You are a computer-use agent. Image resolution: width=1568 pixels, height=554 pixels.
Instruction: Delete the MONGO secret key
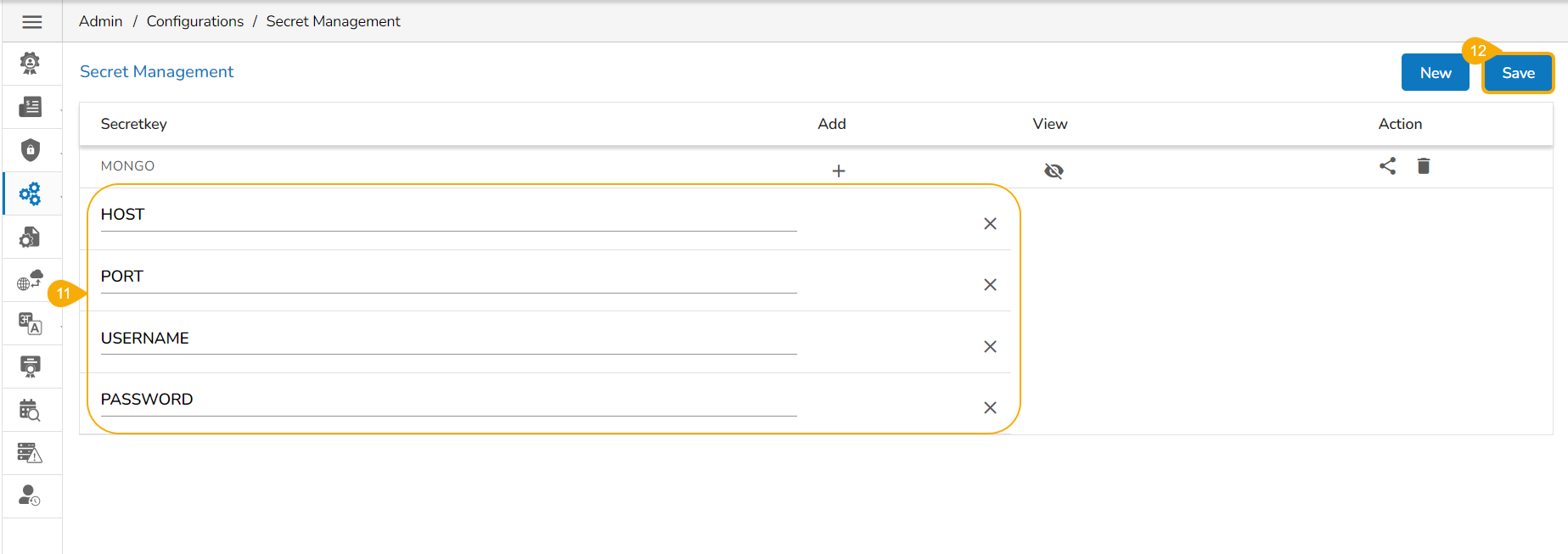(1424, 166)
